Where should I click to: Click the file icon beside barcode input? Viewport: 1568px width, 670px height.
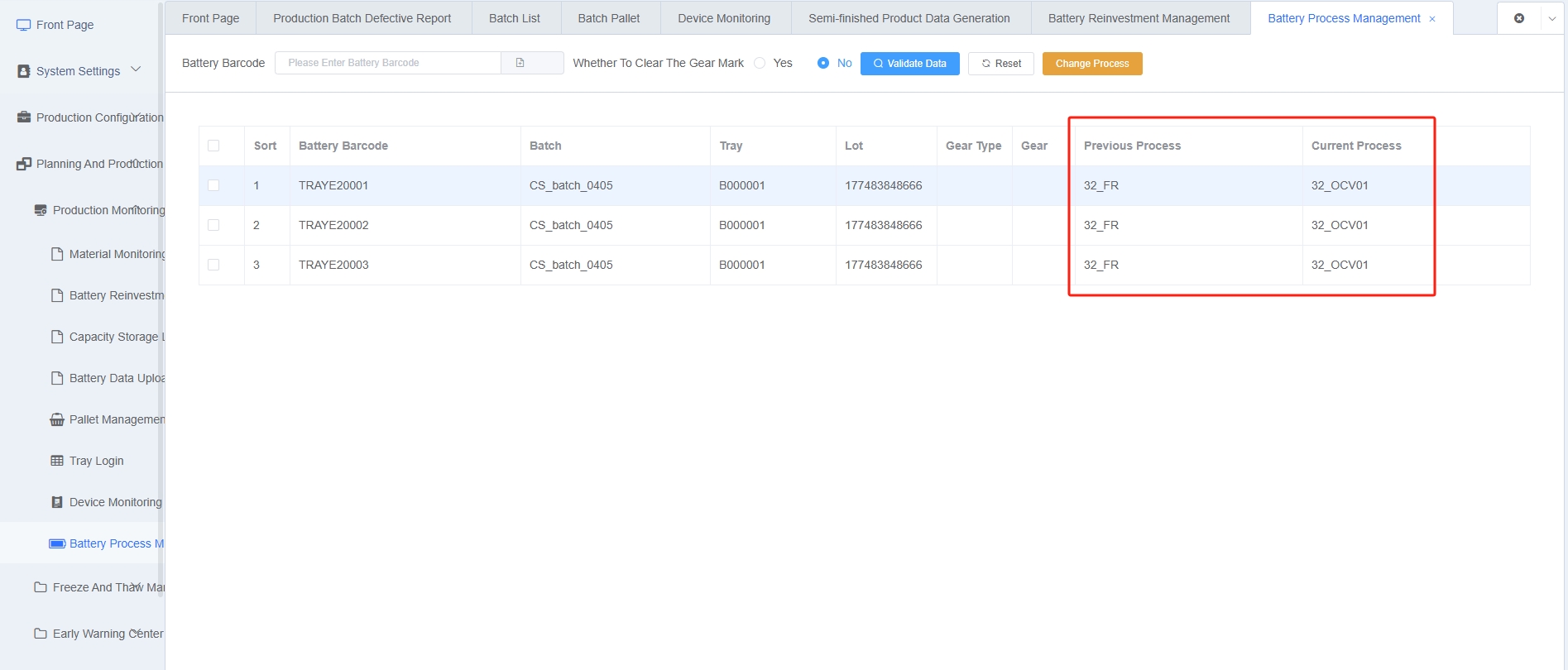point(520,63)
